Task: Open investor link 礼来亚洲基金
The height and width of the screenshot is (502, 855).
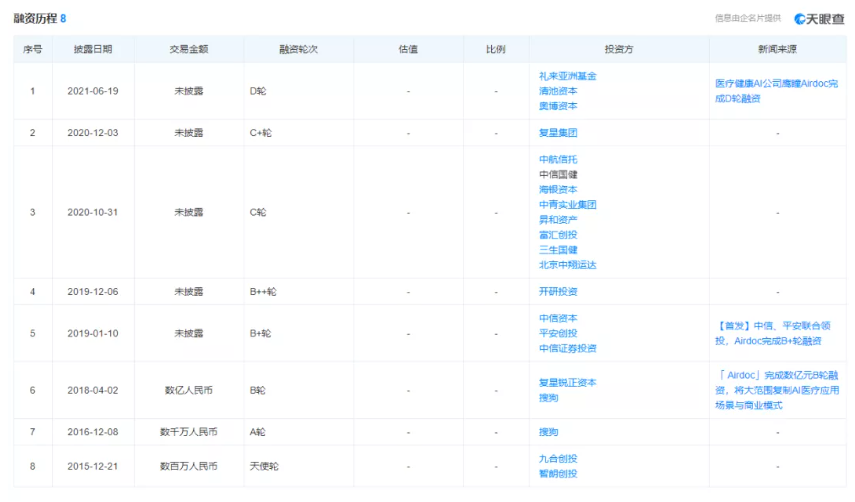Action: (568, 76)
